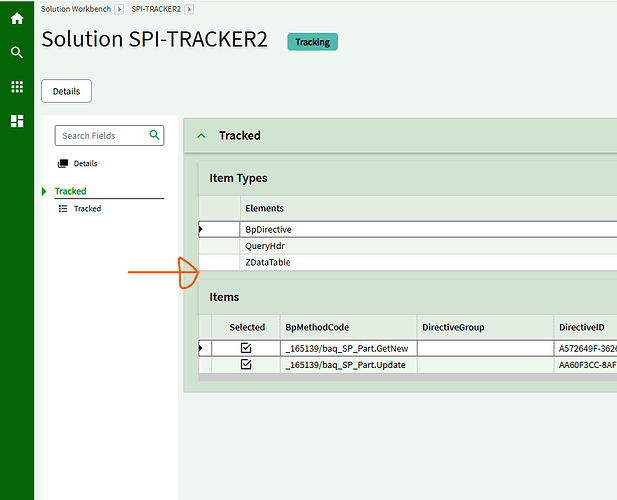The height and width of the screenshot is (500, 617).
Task: Click DirectiveID cell starting A572649F
Action: tap(586, 349)
